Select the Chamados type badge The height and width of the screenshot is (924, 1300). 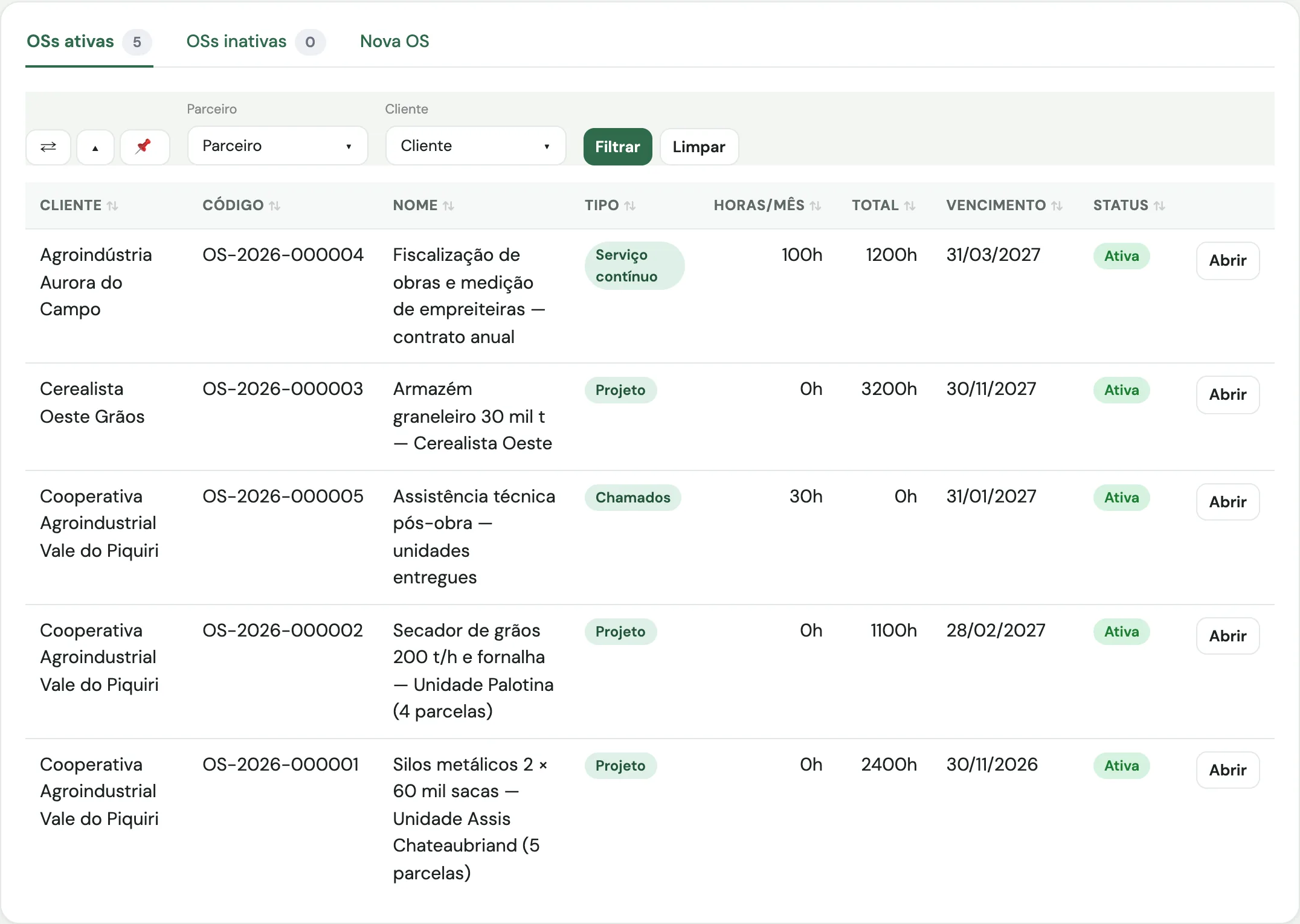(x=632, y=498)
